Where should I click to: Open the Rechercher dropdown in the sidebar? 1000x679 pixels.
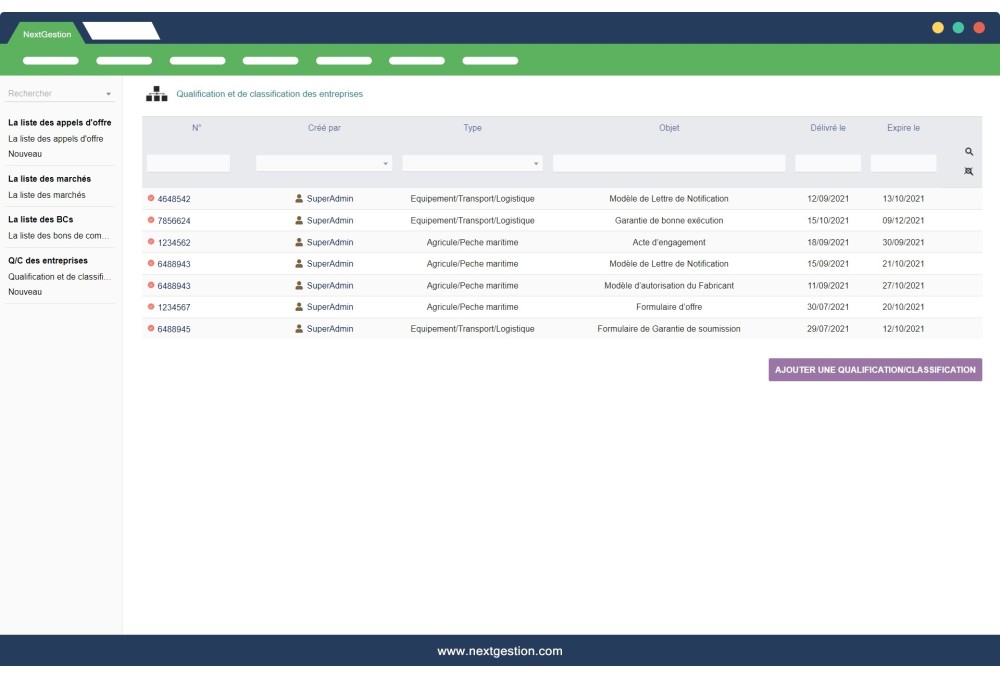[60, 94]
